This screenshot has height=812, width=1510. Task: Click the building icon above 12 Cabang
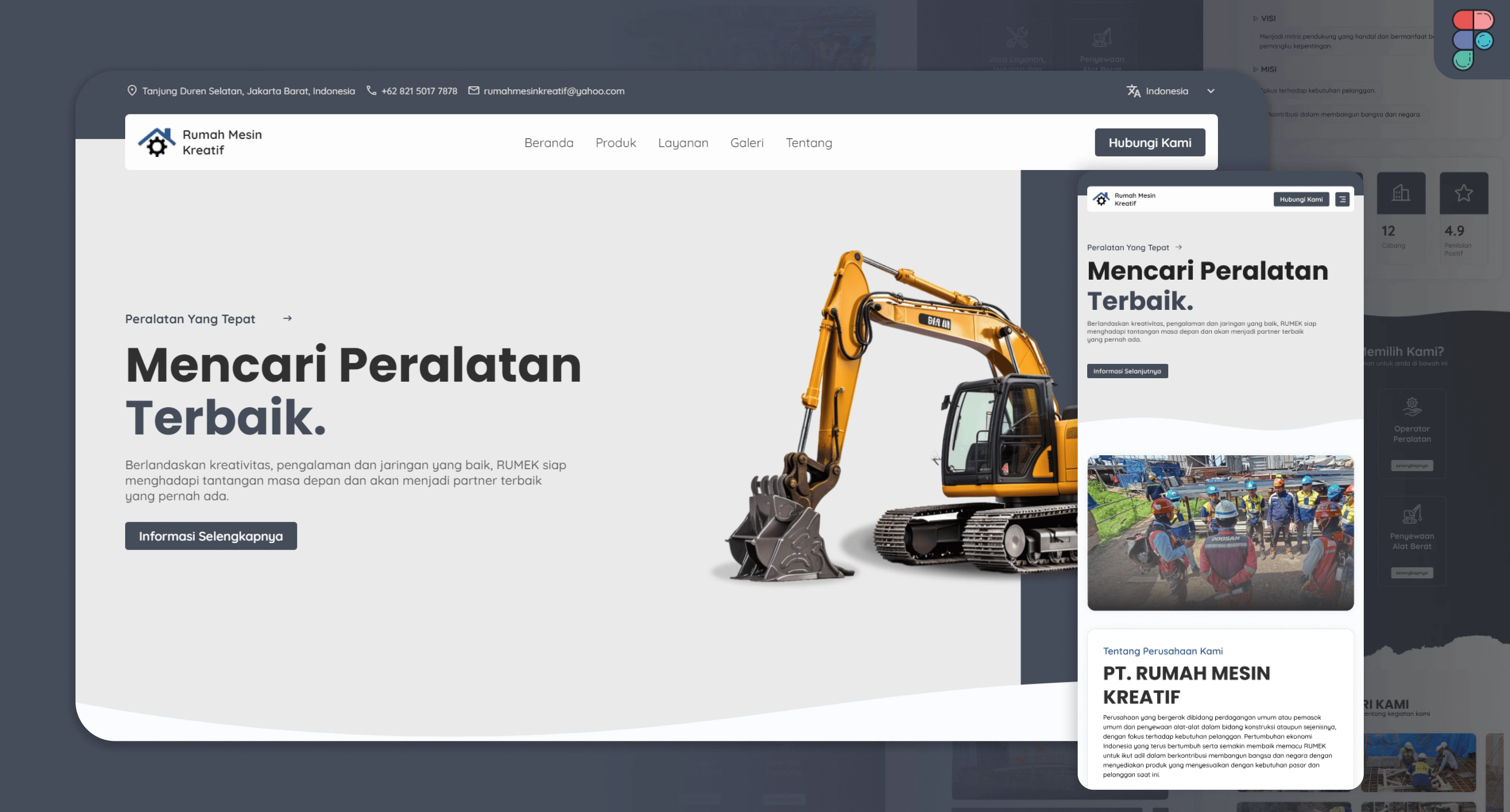tap(1400, 193)
